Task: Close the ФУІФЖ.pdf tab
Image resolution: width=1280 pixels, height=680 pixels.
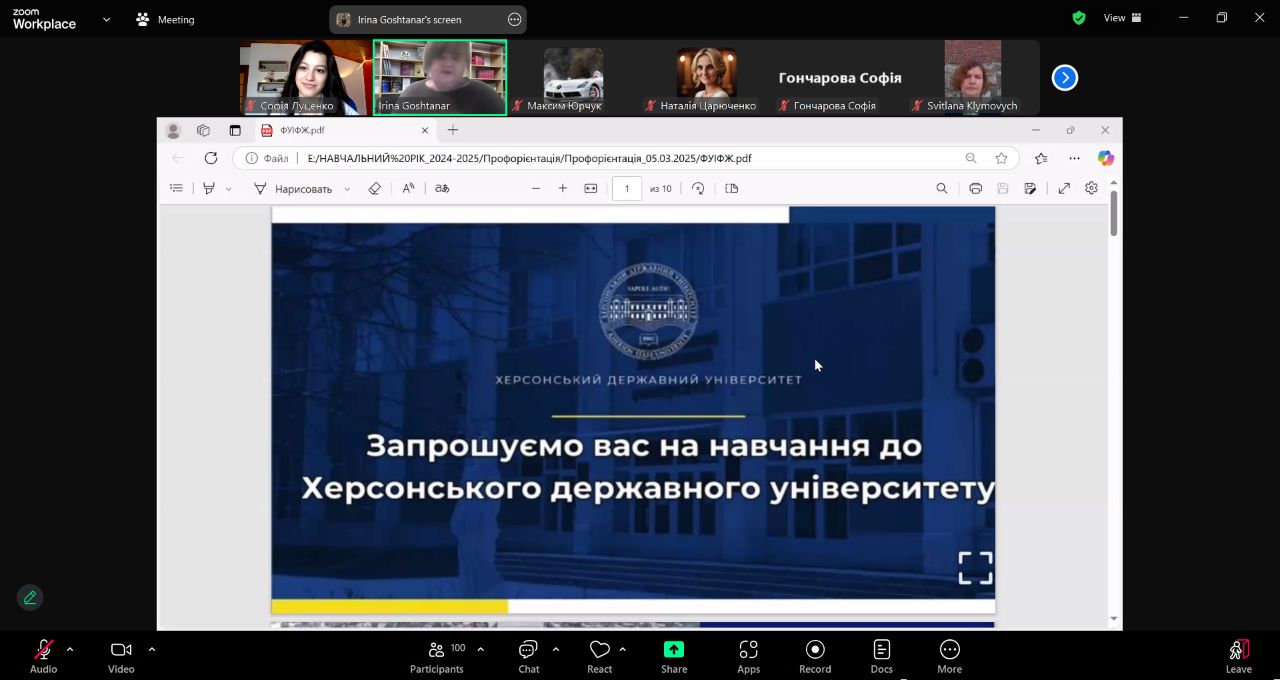Action: tap(424, 130)
